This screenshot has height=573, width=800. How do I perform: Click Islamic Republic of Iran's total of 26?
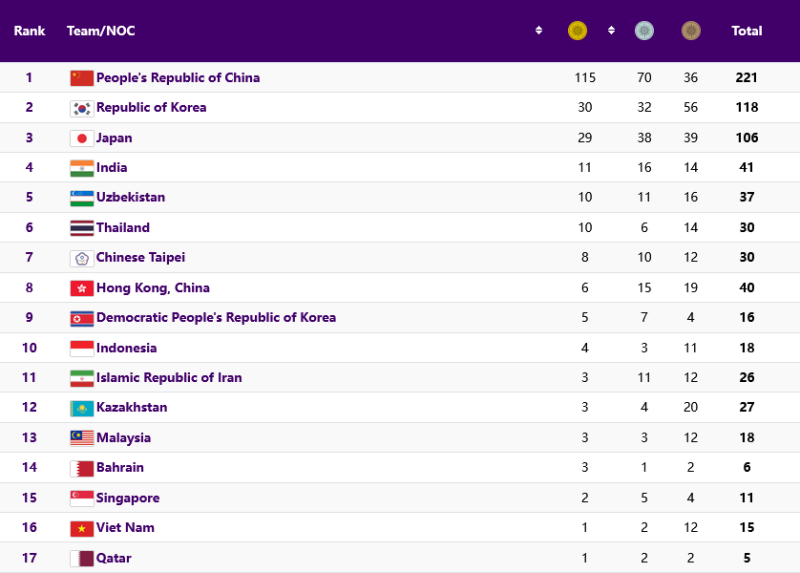pos(746,378)
